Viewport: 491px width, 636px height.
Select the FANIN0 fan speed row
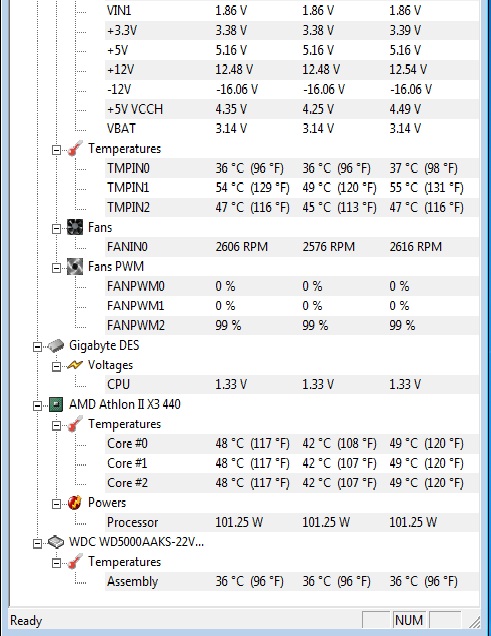[x=292, y=247]
